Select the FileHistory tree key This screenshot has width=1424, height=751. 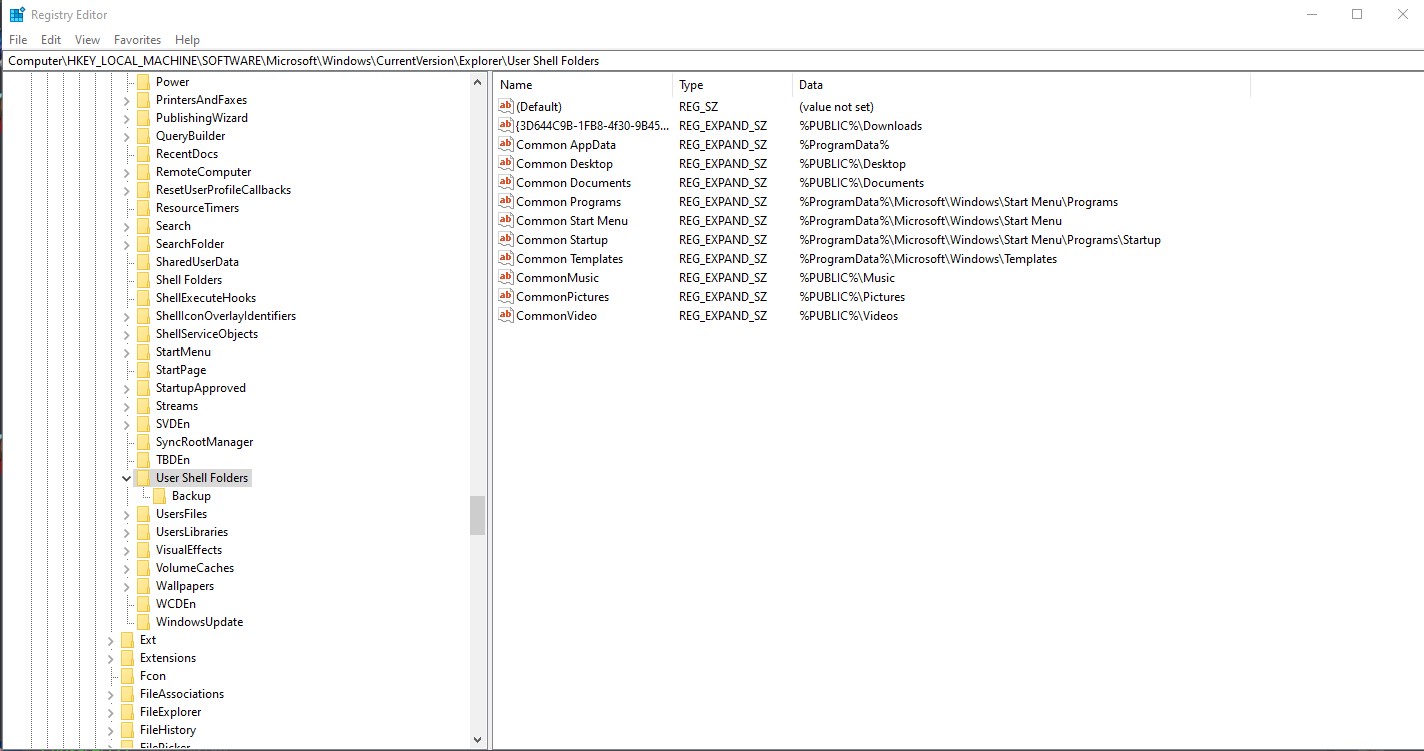167,730
